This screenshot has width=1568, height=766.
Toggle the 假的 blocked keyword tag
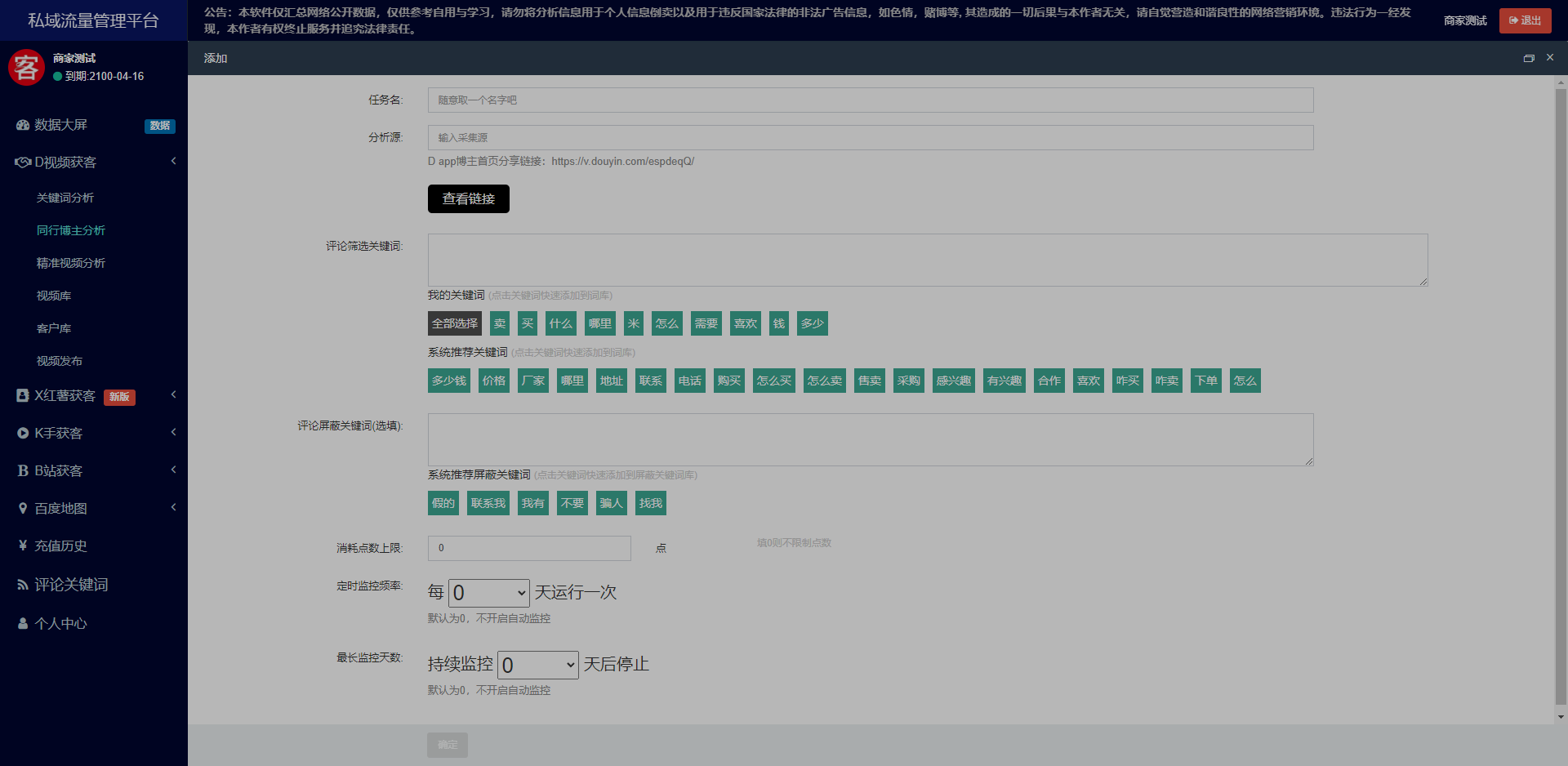[443, 503]
